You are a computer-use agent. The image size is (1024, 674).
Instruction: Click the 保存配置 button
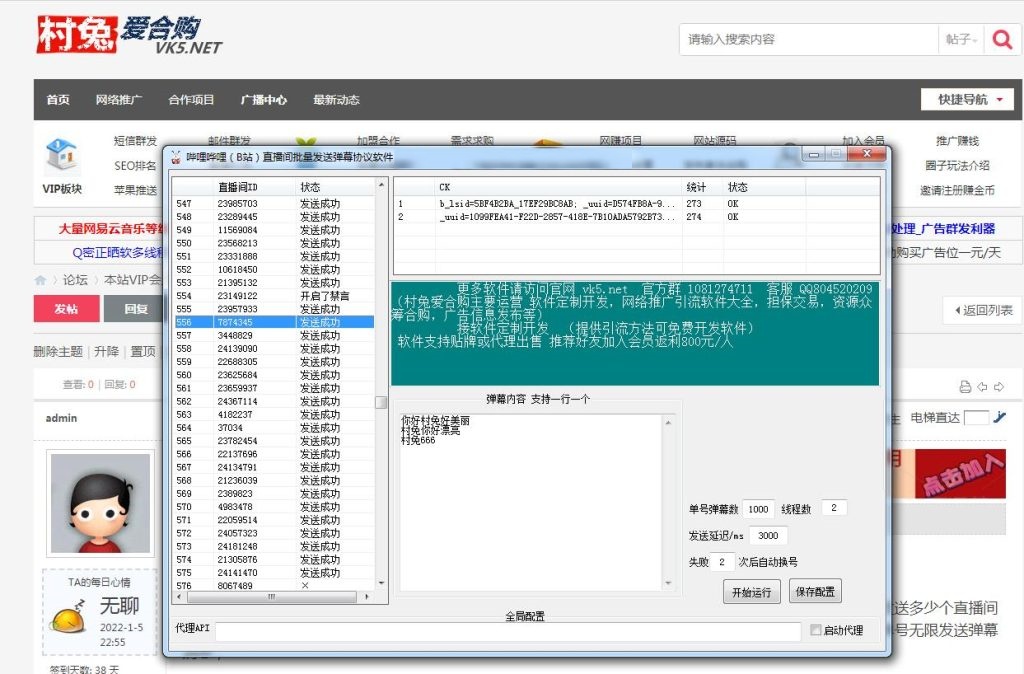tap(814, 591)
